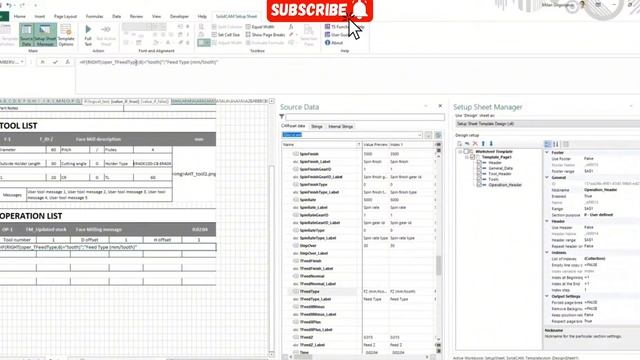Run the Full Test action
This screenshot has height=360, width=640.
coord(88,35)
